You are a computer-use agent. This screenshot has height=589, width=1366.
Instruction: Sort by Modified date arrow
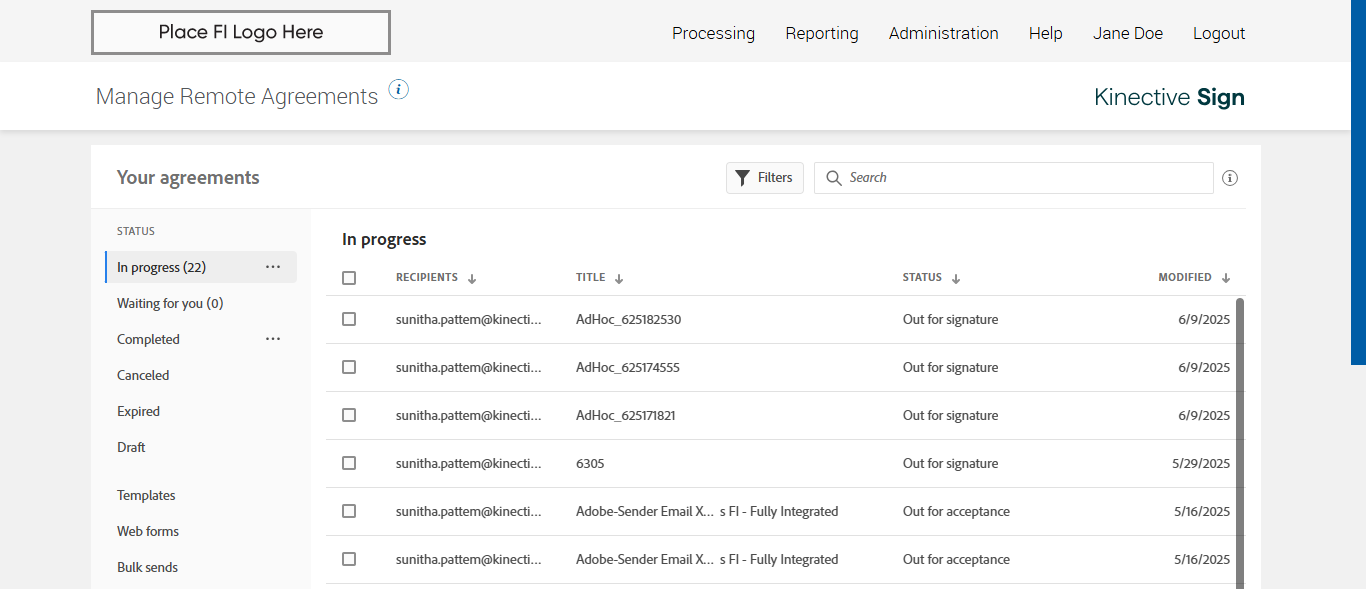[1226, 278]
